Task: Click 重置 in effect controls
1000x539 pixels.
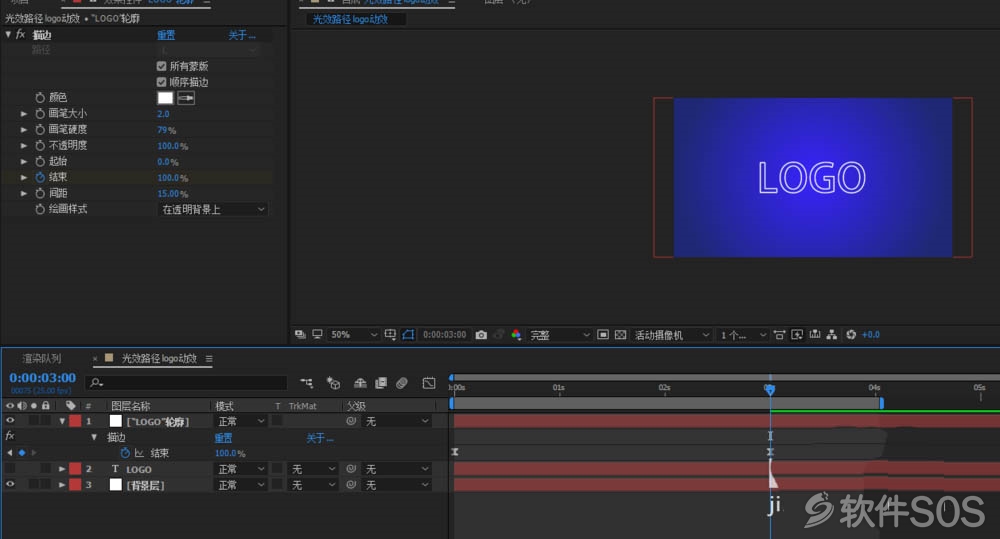Action: tap(166, 35)
